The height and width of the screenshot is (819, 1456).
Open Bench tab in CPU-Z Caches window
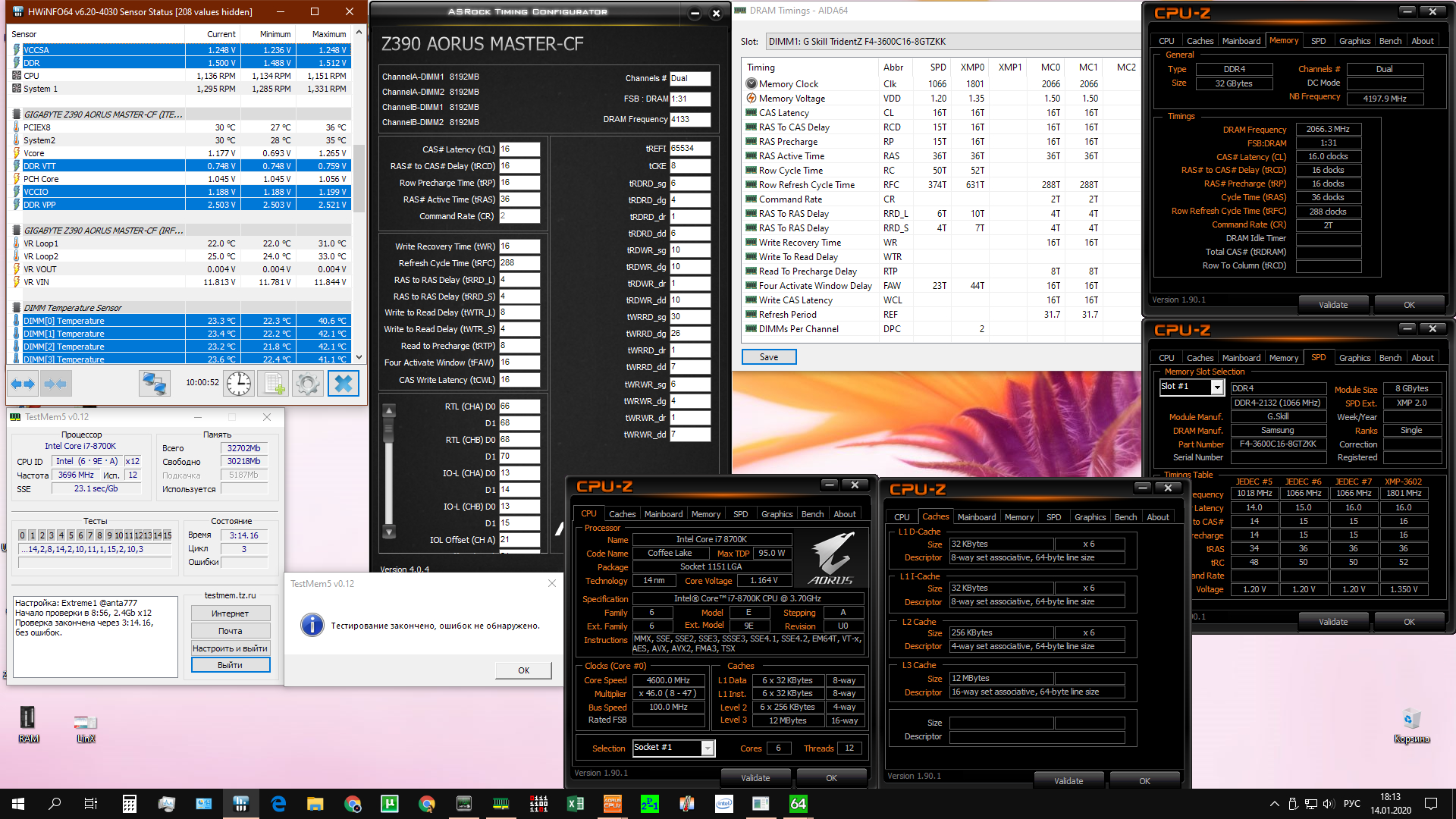click(x=1125, y=517)
